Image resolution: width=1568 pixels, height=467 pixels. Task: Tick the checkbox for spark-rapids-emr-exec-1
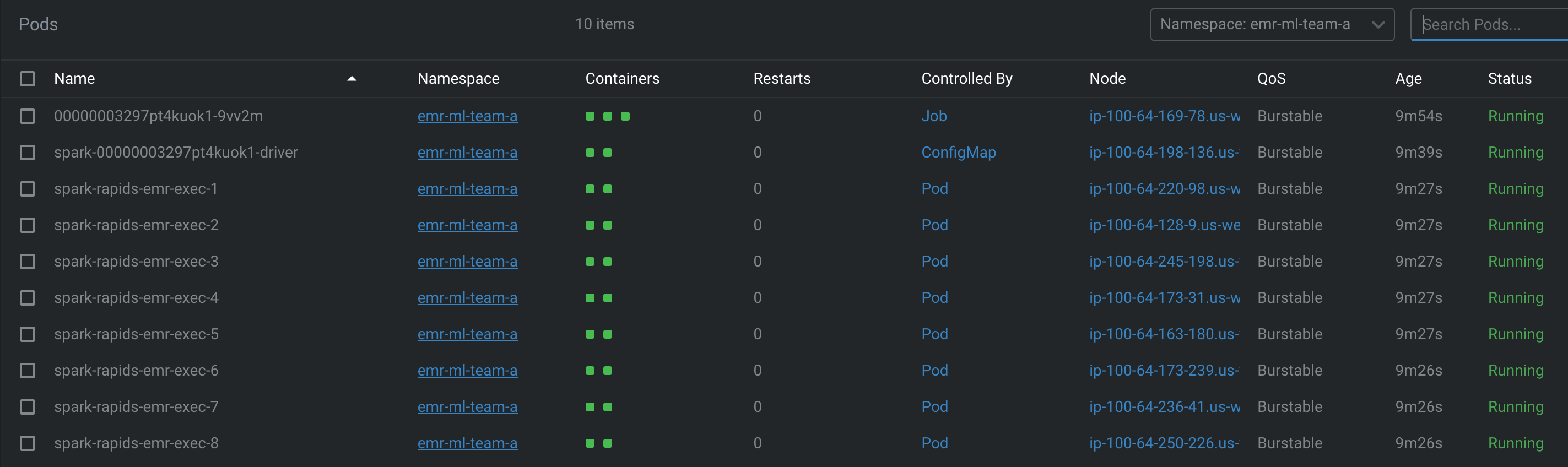pos(28,189)
